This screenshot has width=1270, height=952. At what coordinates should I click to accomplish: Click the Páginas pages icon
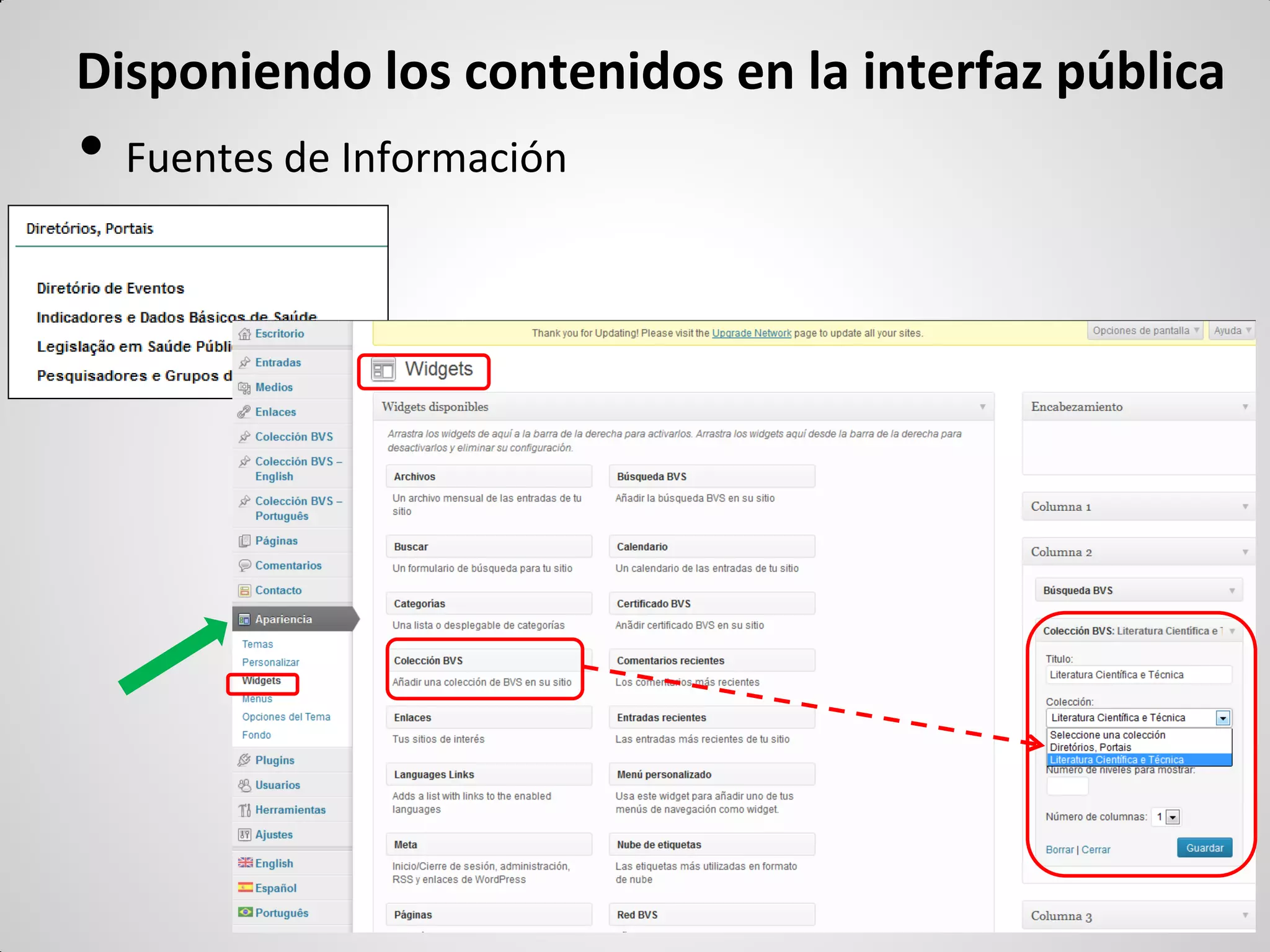coord(245,541)
